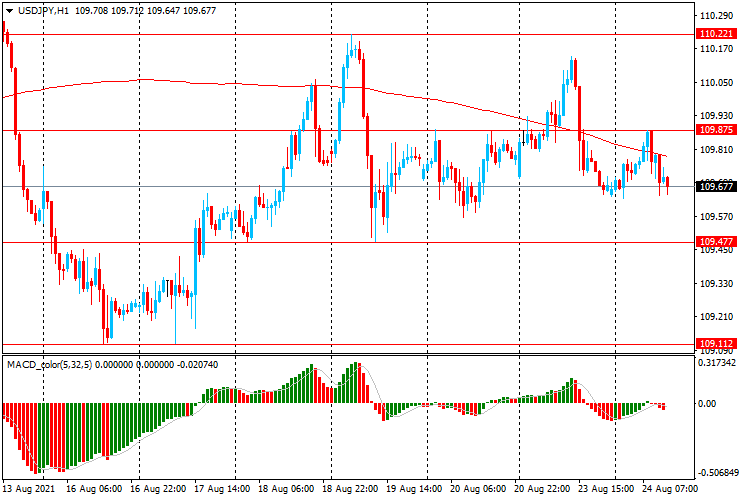Viewport: 740px width, 500px height.
Task: Select the 20 Aug 22:00 time label
Action: [x=542, y=489]
